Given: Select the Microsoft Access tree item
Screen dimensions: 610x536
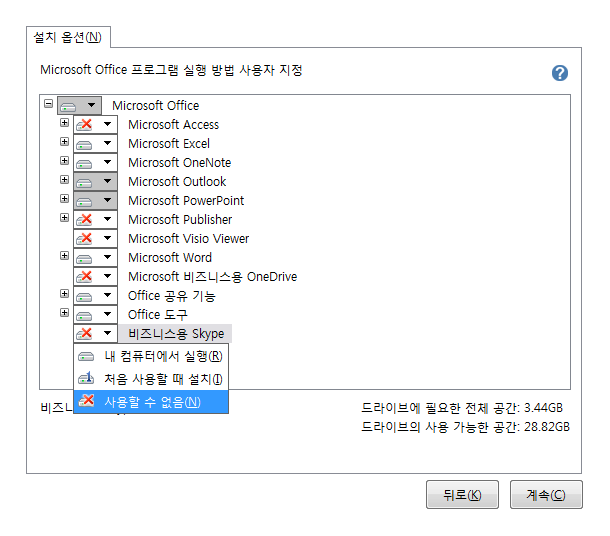Looking at the screenshot, I should (x=174, y=124).
